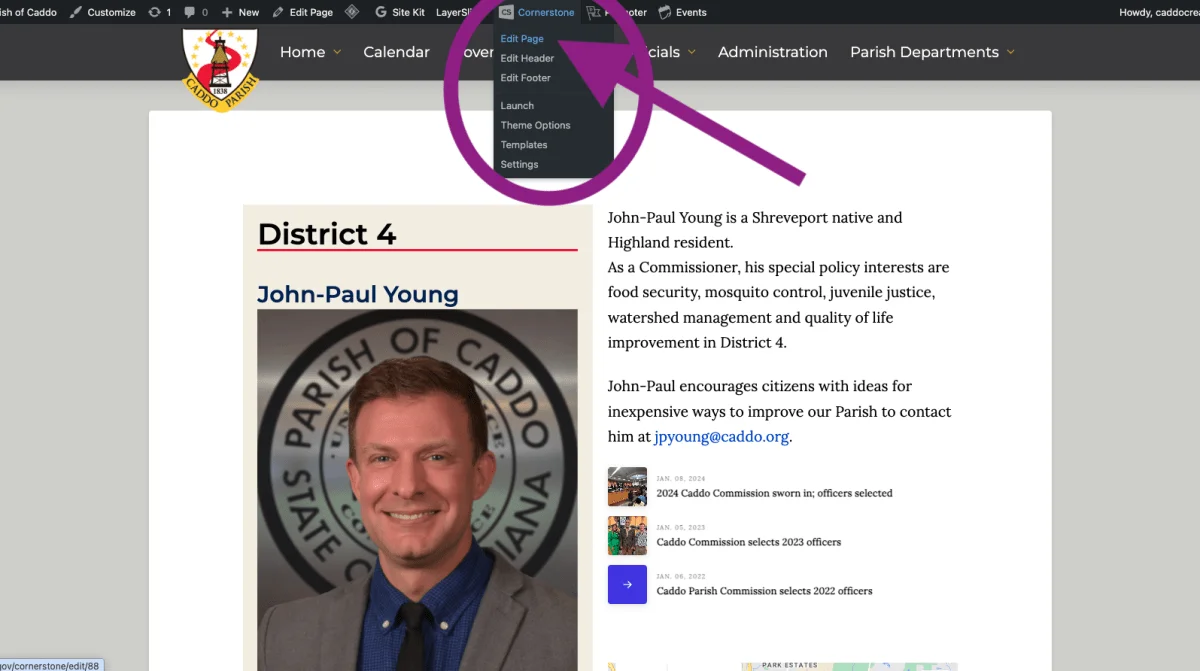
Task: Click the Caddo Parish shield logo
Action: 220,68
